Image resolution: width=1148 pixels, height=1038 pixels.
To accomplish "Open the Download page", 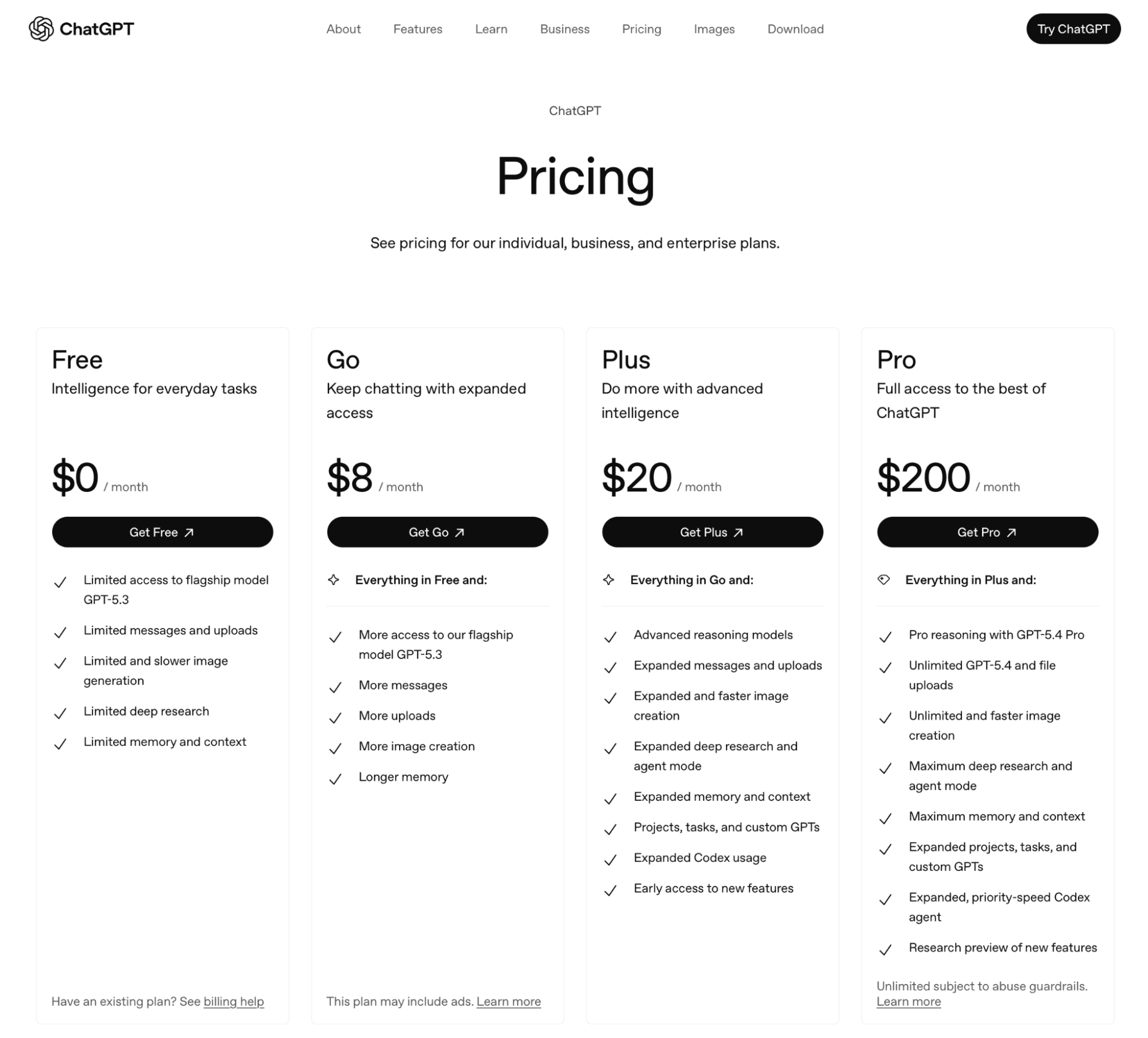I will point(795,29).
